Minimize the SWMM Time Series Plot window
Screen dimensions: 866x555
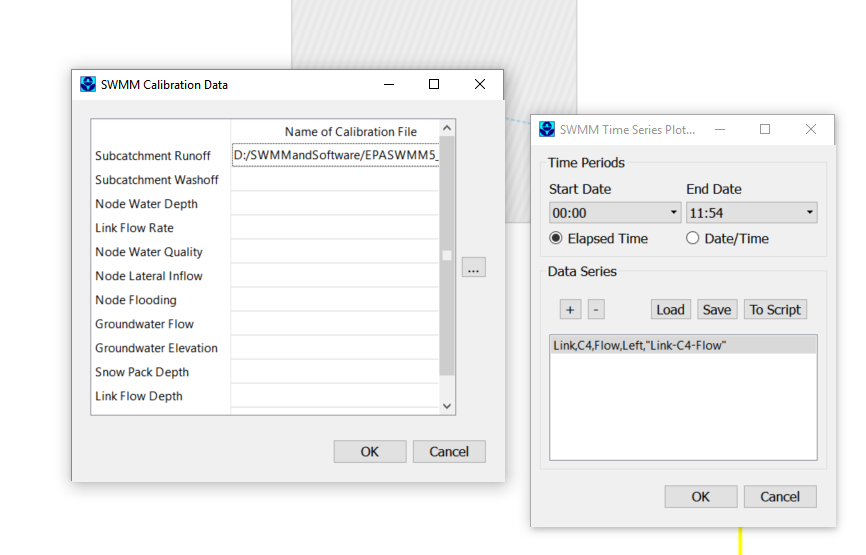click(720, 129)
